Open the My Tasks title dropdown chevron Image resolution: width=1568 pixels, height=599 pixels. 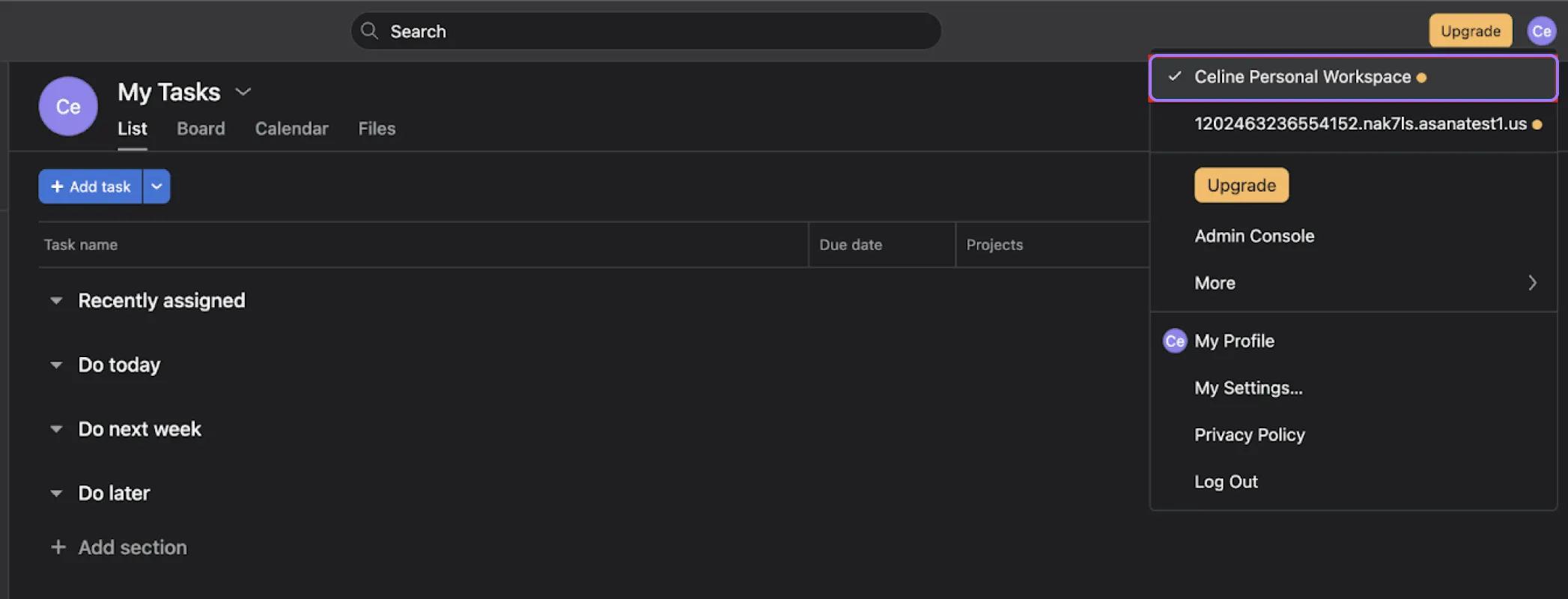tap(243, 92)
